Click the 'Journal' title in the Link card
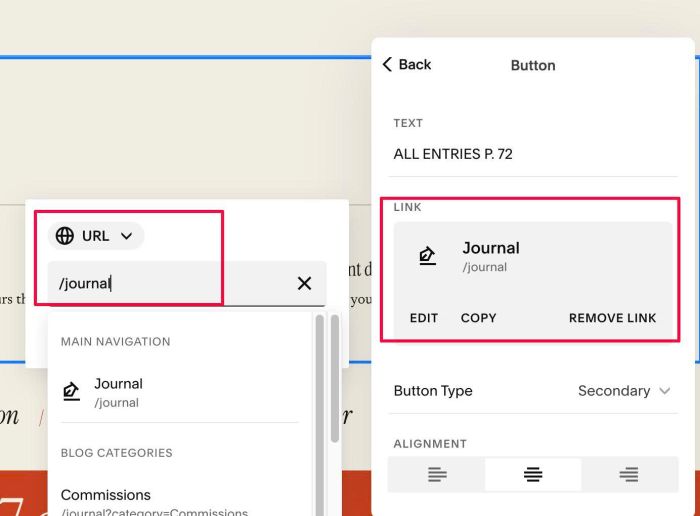This screenshot has height=516, width=700. 491,248
